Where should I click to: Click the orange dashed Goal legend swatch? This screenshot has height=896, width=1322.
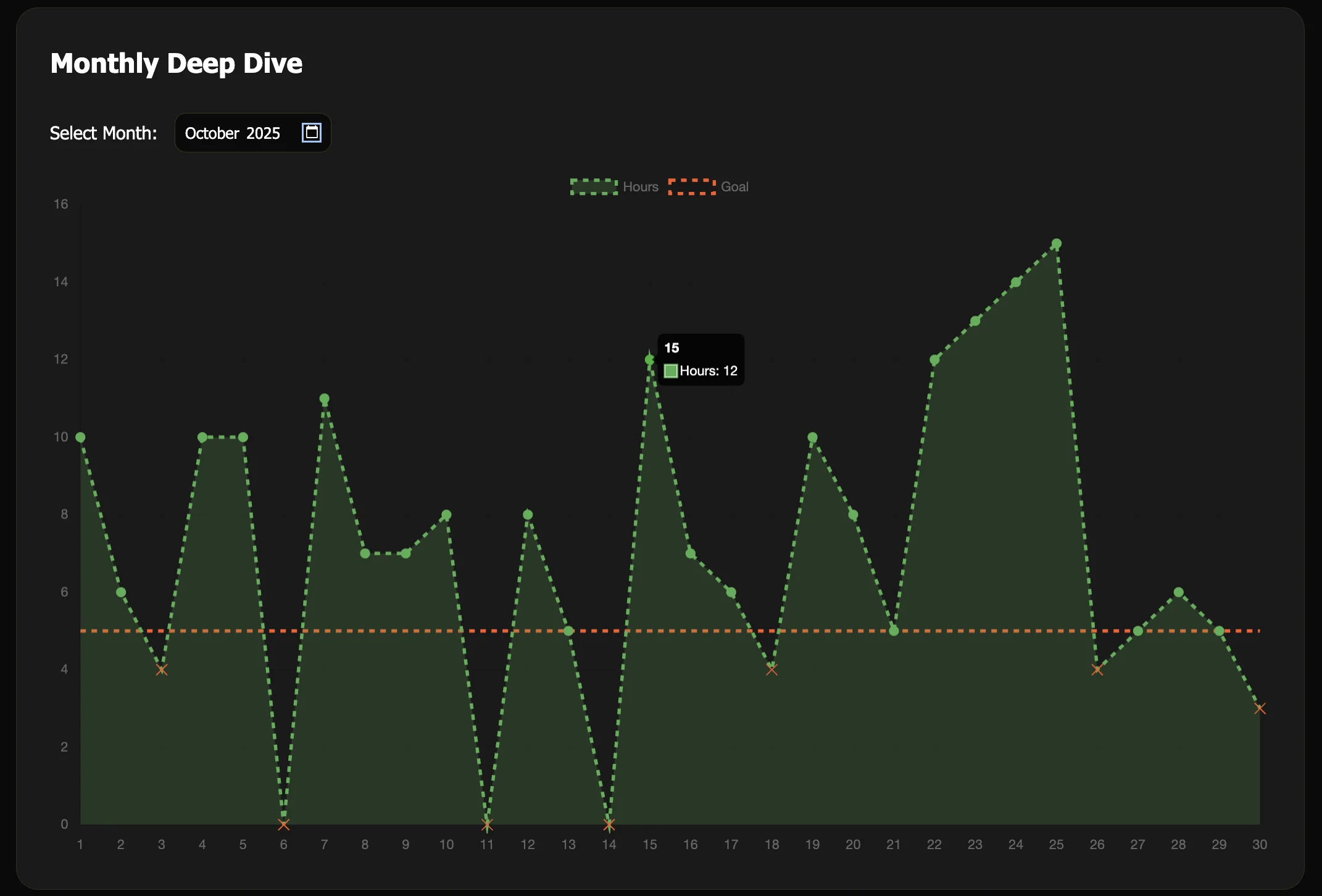coord(691,186)
